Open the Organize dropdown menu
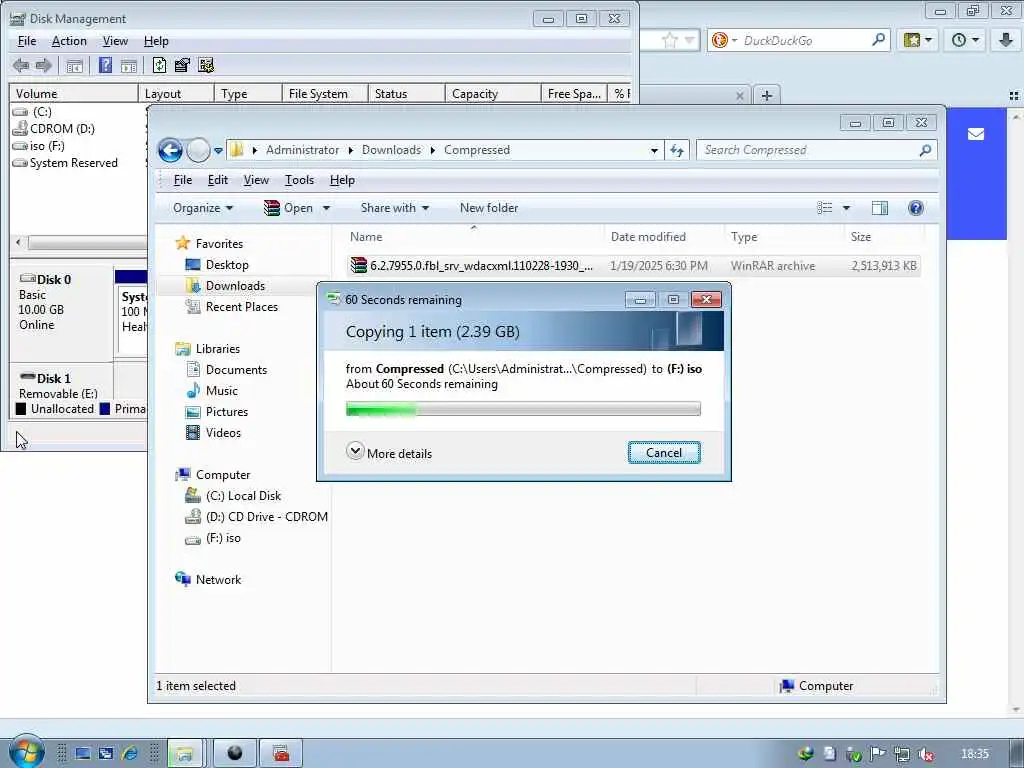 202,208
